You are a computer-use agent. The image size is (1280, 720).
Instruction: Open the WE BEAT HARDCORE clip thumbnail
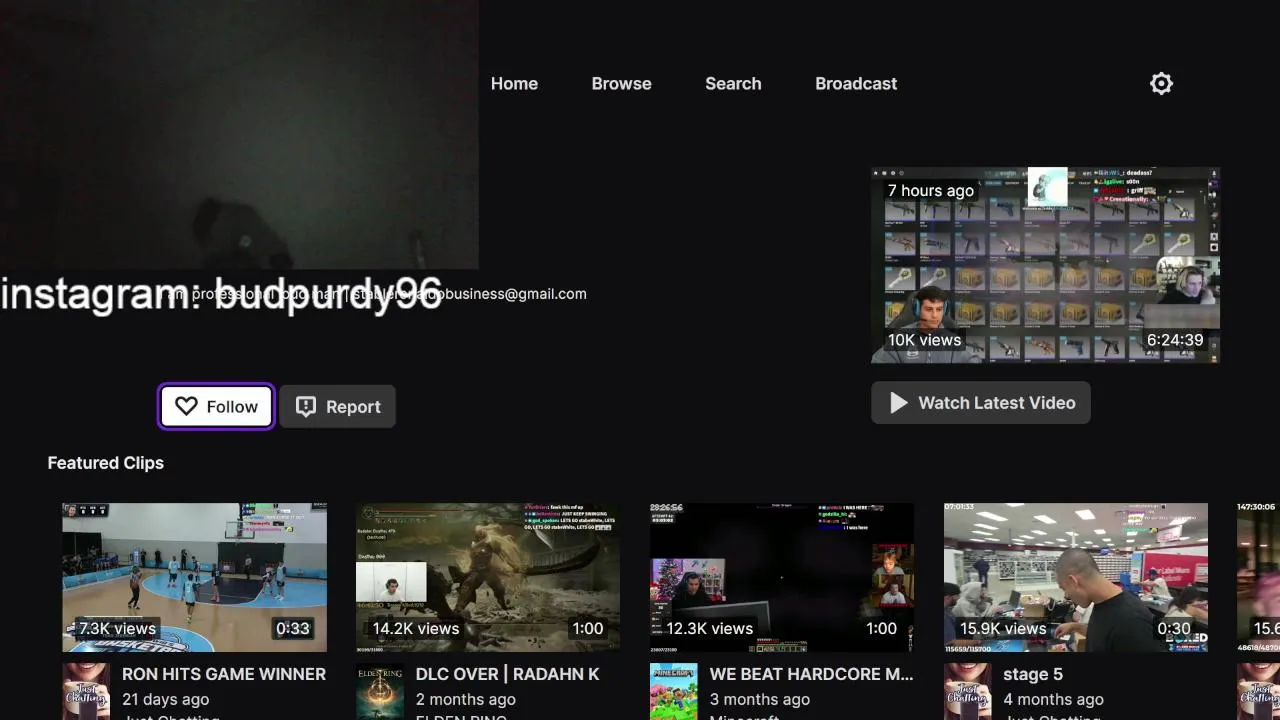click(x=782, y=577)
